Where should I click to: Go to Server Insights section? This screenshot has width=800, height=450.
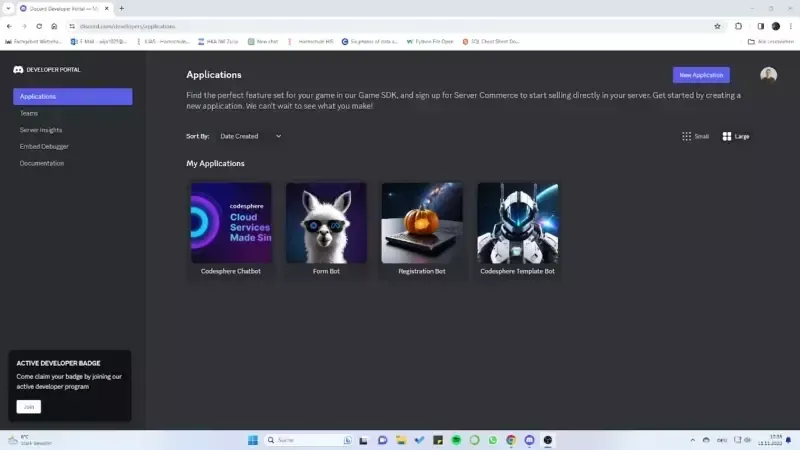(x=41, y=130)
